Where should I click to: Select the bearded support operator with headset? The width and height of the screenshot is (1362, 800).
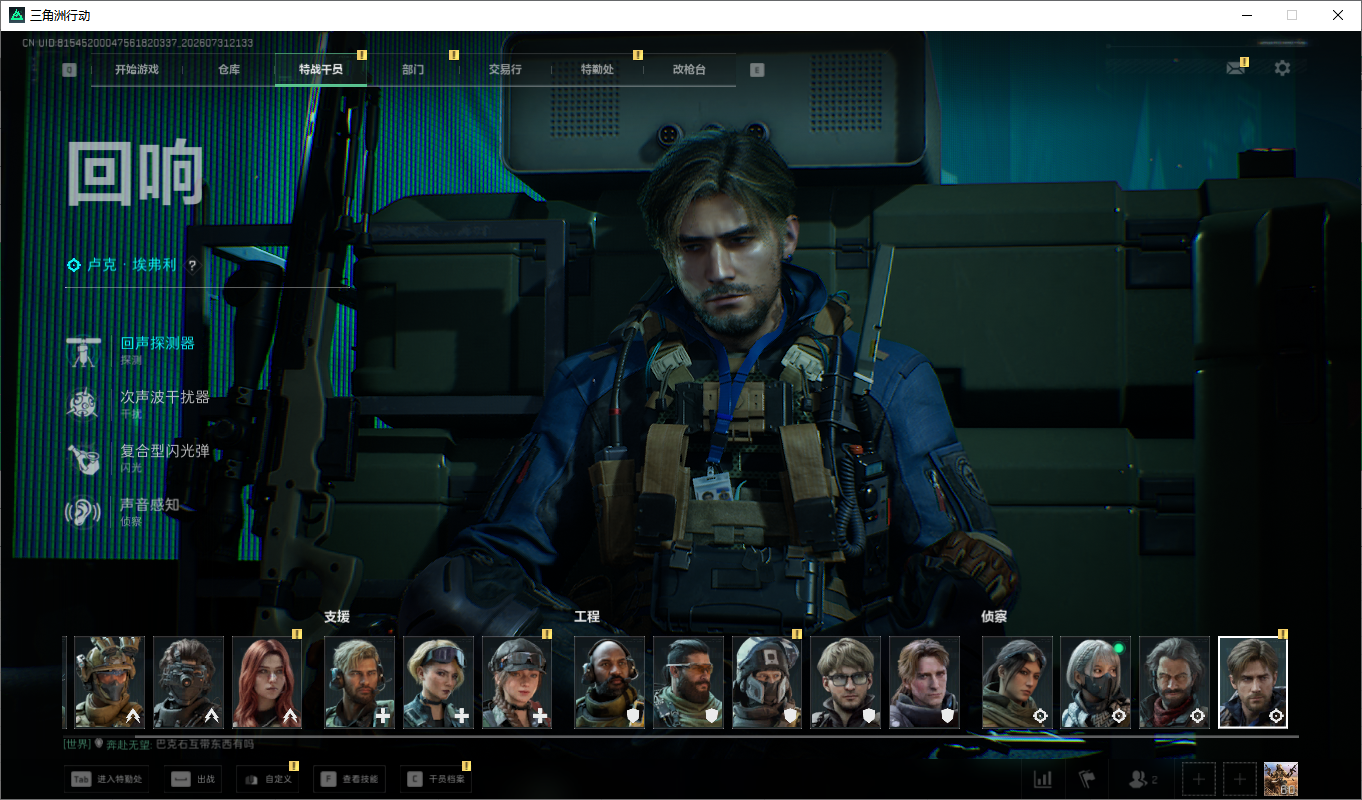pyautogui.click(x=360, y=682)
